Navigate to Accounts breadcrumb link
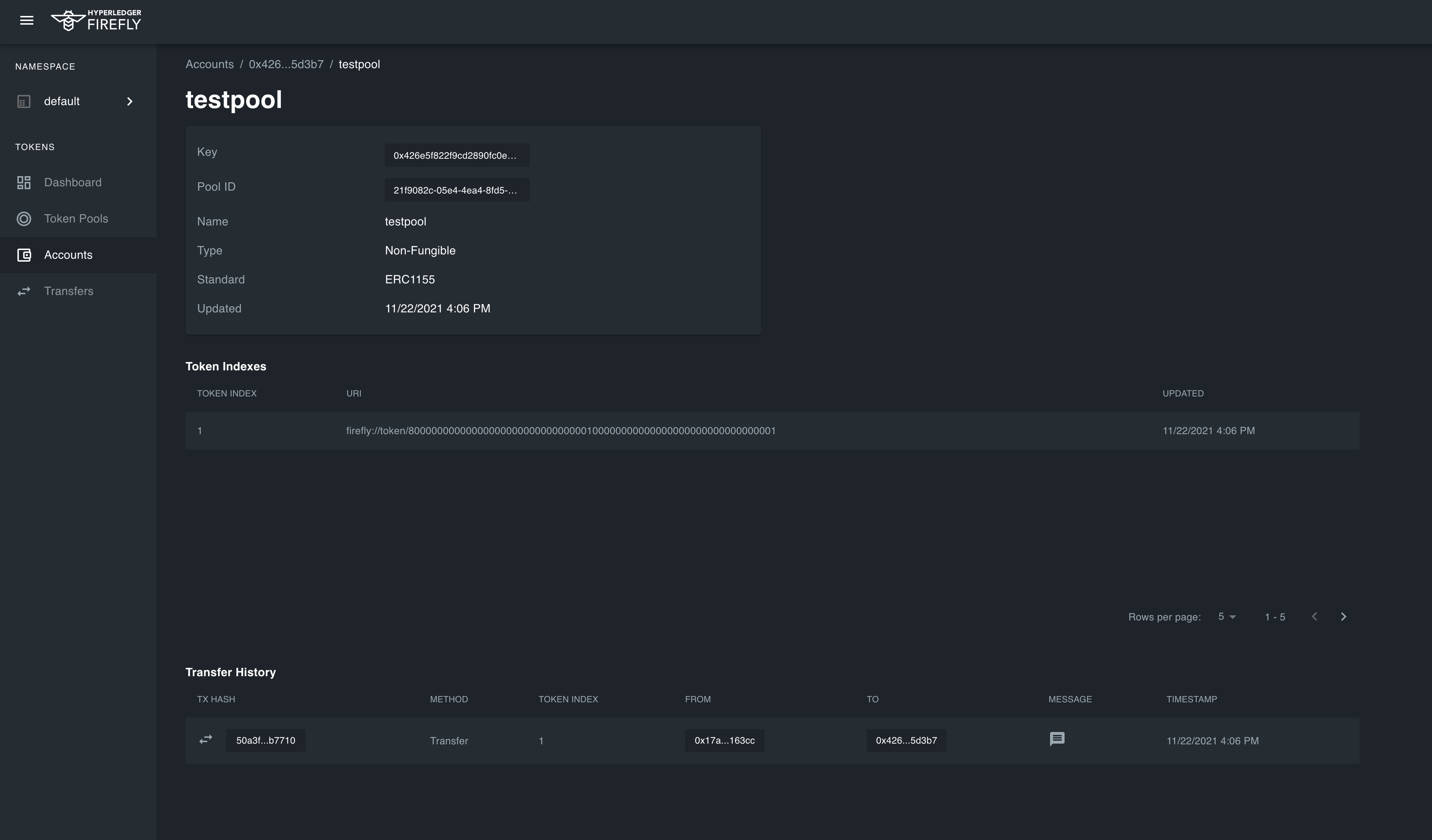 (209, 64)
